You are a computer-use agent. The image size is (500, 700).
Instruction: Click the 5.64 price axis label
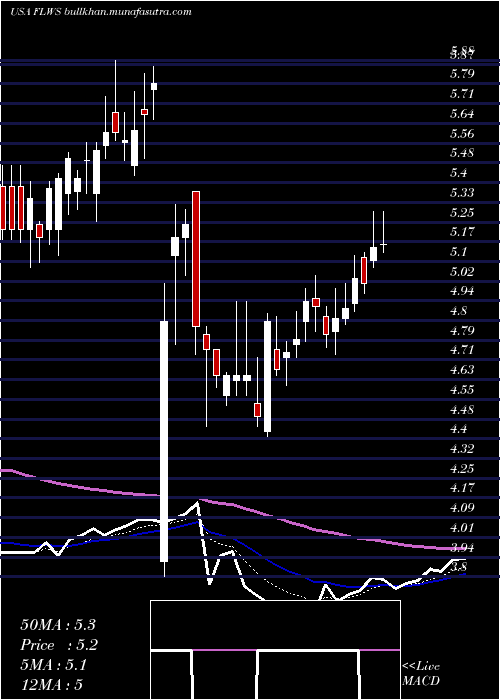[x=462, y=113]
